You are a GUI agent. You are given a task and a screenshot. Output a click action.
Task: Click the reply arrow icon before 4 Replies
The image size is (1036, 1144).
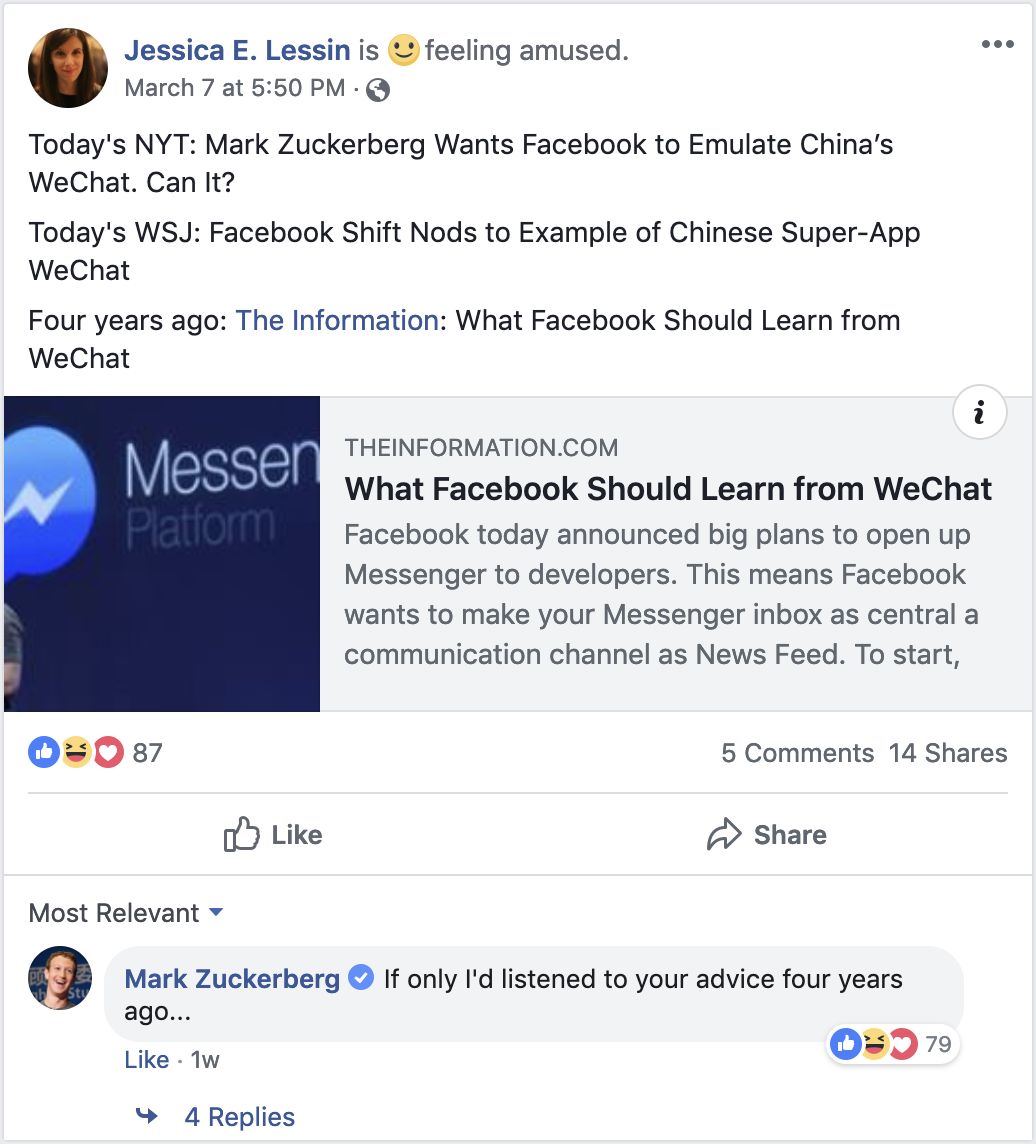point(147,1116)
